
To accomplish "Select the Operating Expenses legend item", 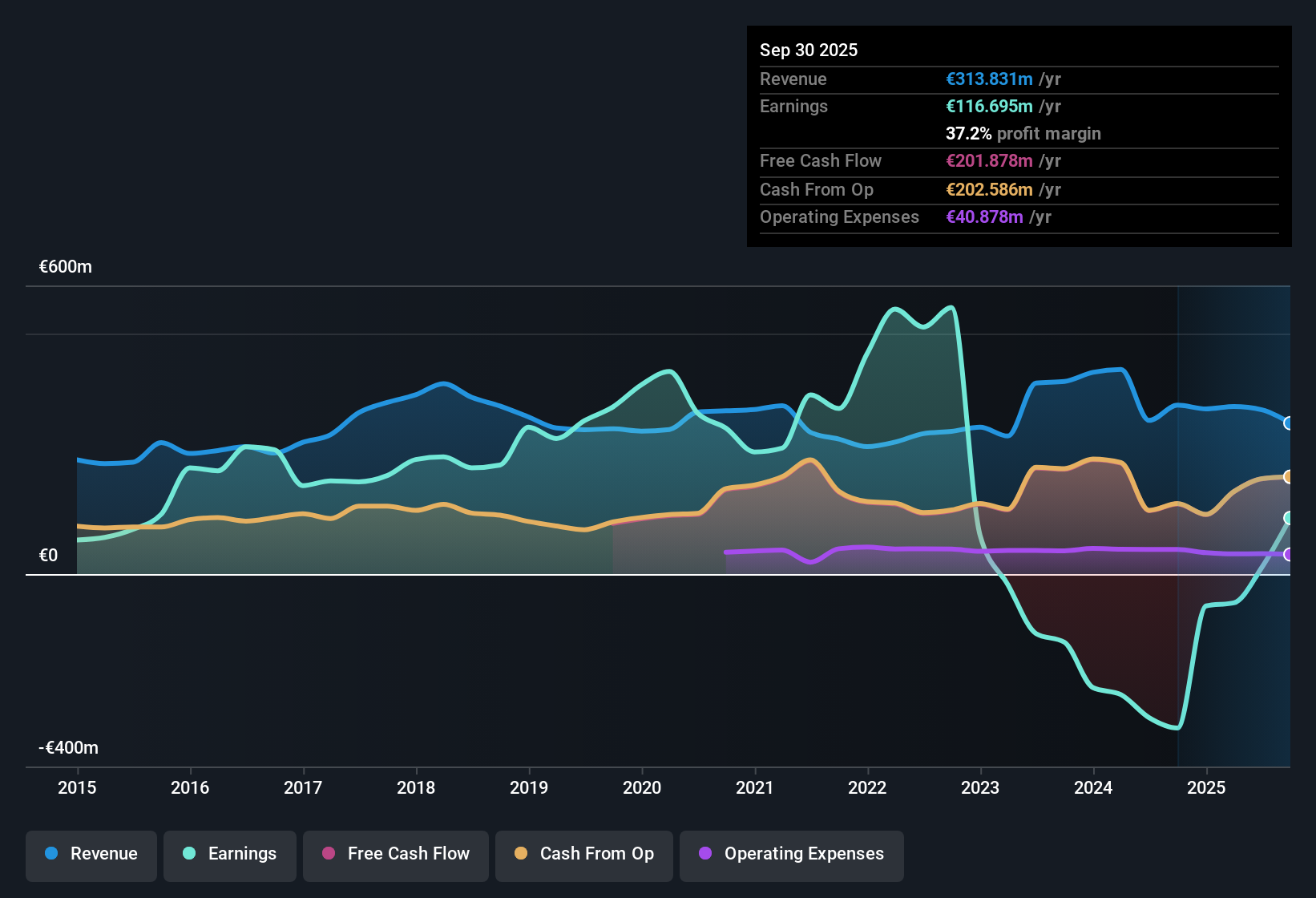I will 791,855.
